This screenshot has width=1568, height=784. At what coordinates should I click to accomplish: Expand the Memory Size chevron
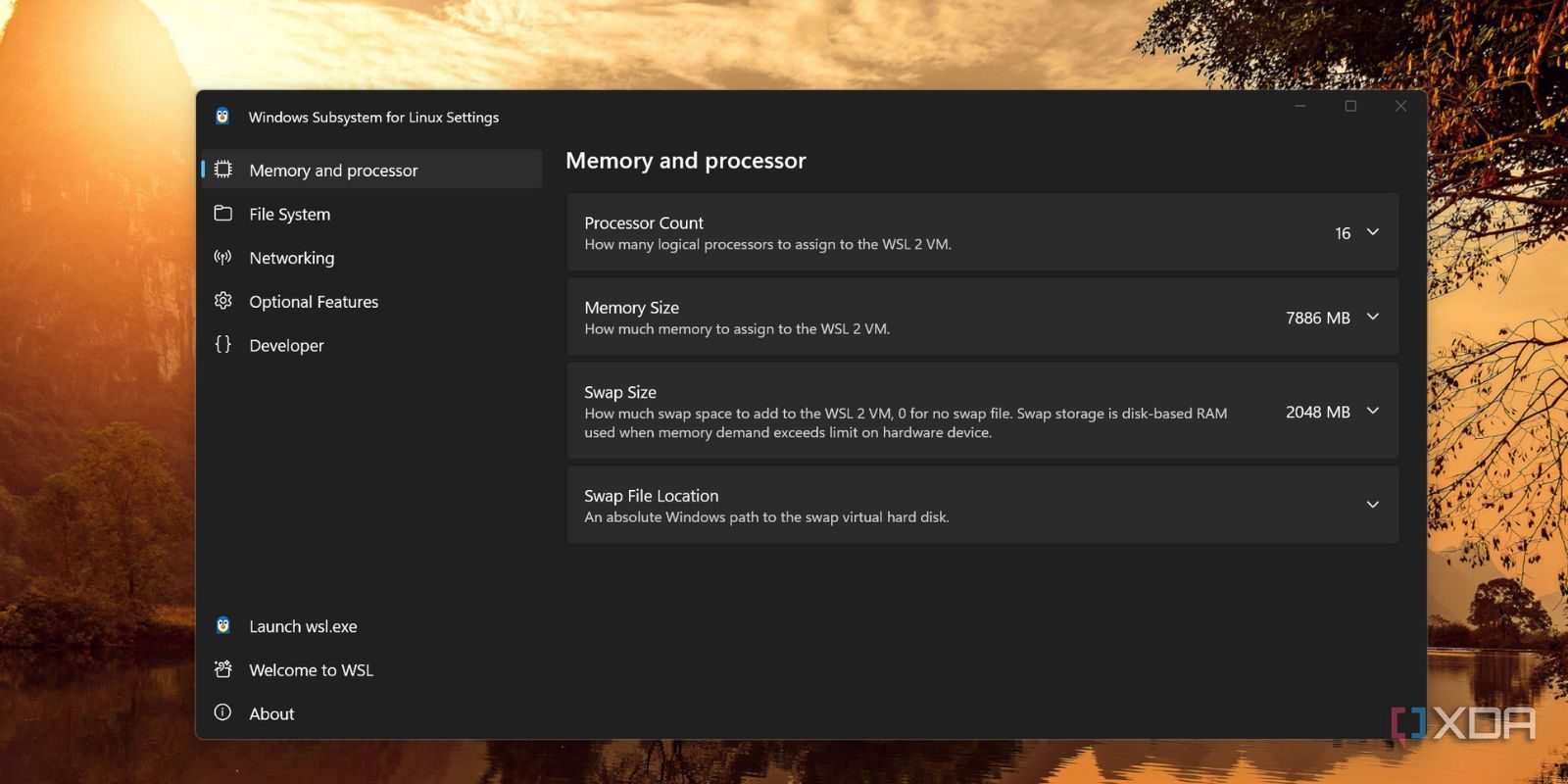tap(1373, 317)
